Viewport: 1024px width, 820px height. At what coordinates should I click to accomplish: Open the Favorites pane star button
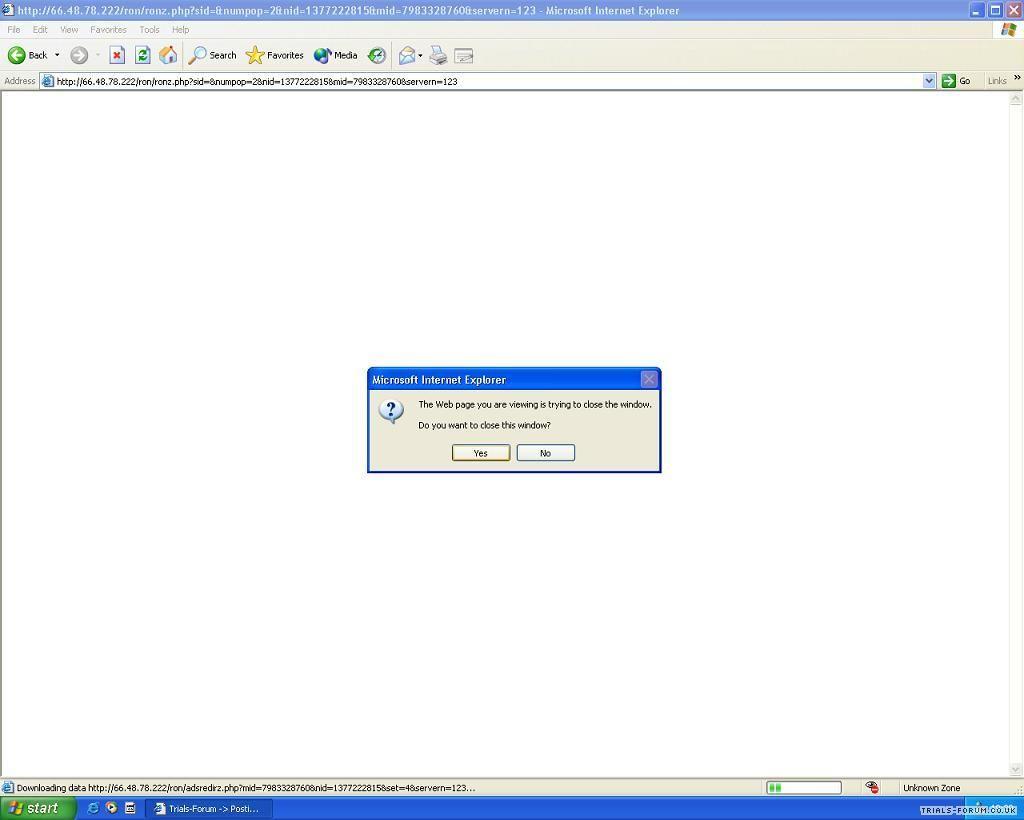click(274, 55)
